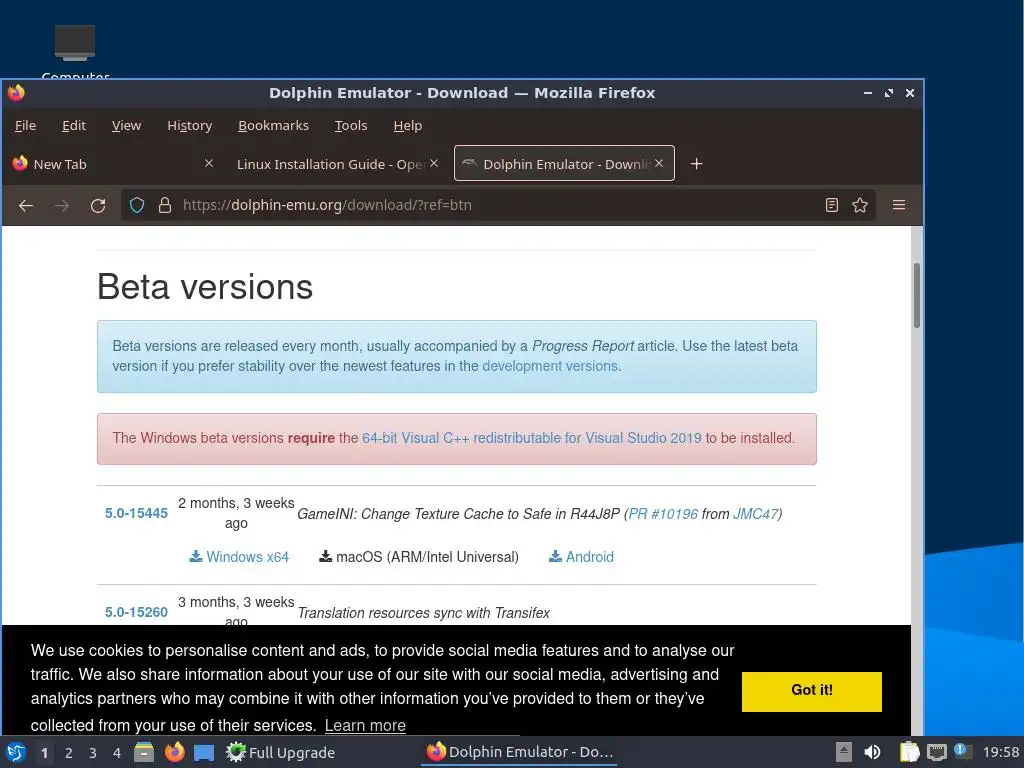The height and width of the screenshot is (768, 1024).
Task: Open the Lubuntu start menu icon
Action: (16, 752)
